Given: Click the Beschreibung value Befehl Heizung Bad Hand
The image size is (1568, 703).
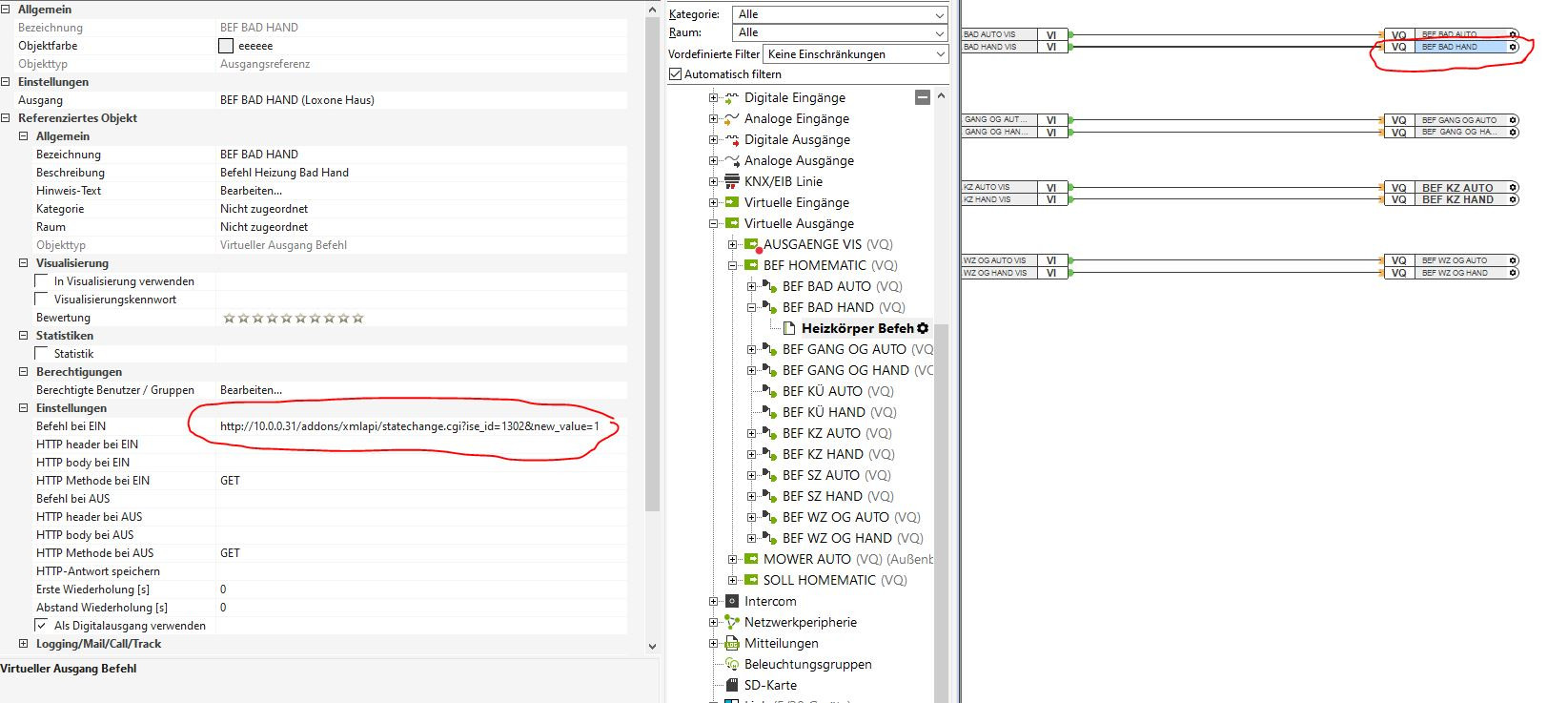Looking at the screenshot, I should coord(284,173).
